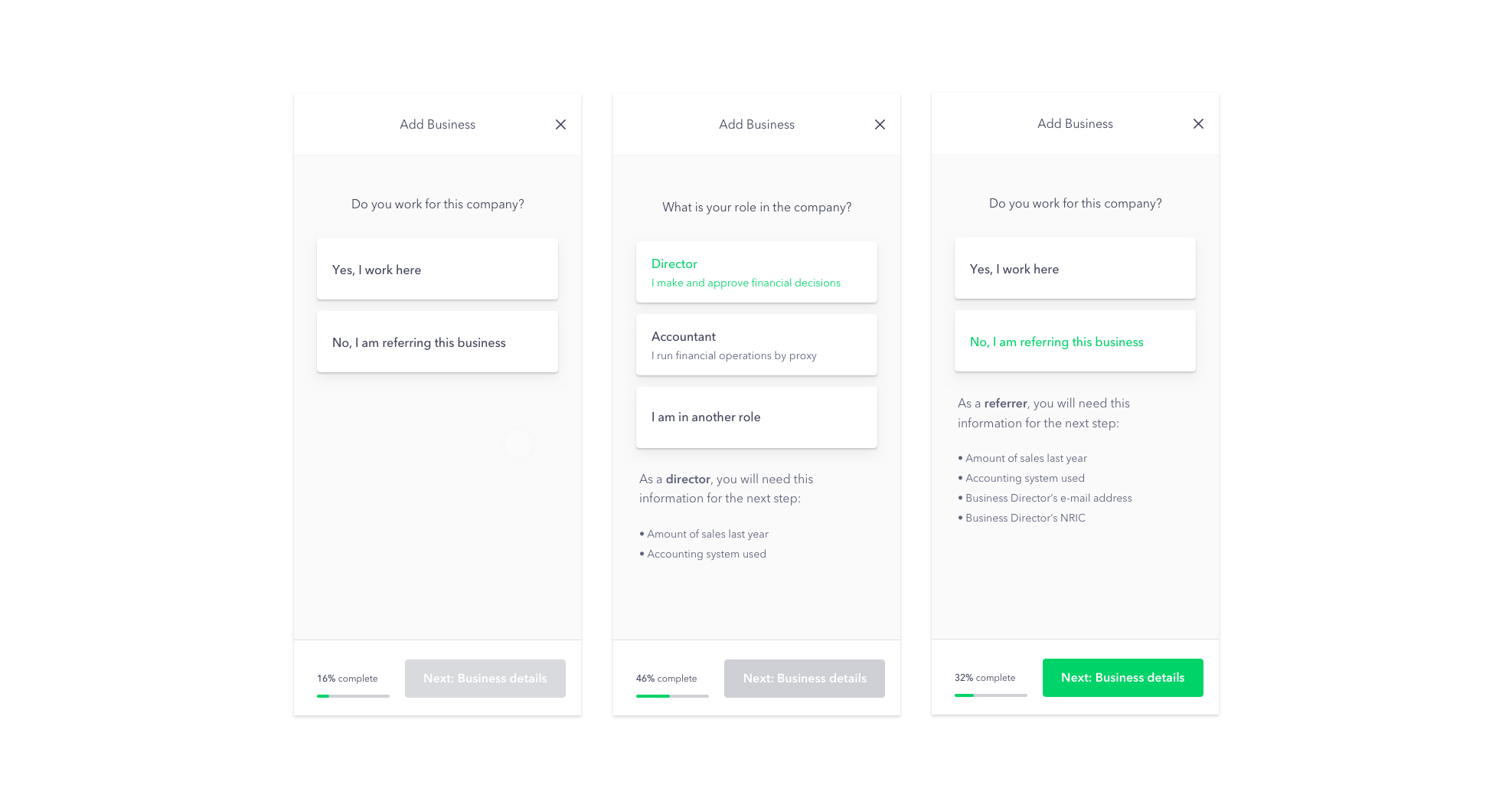Choose 'No, I am referring this business' in first panel
This screenshot has width=1512, height=808.
coord(437,342)
